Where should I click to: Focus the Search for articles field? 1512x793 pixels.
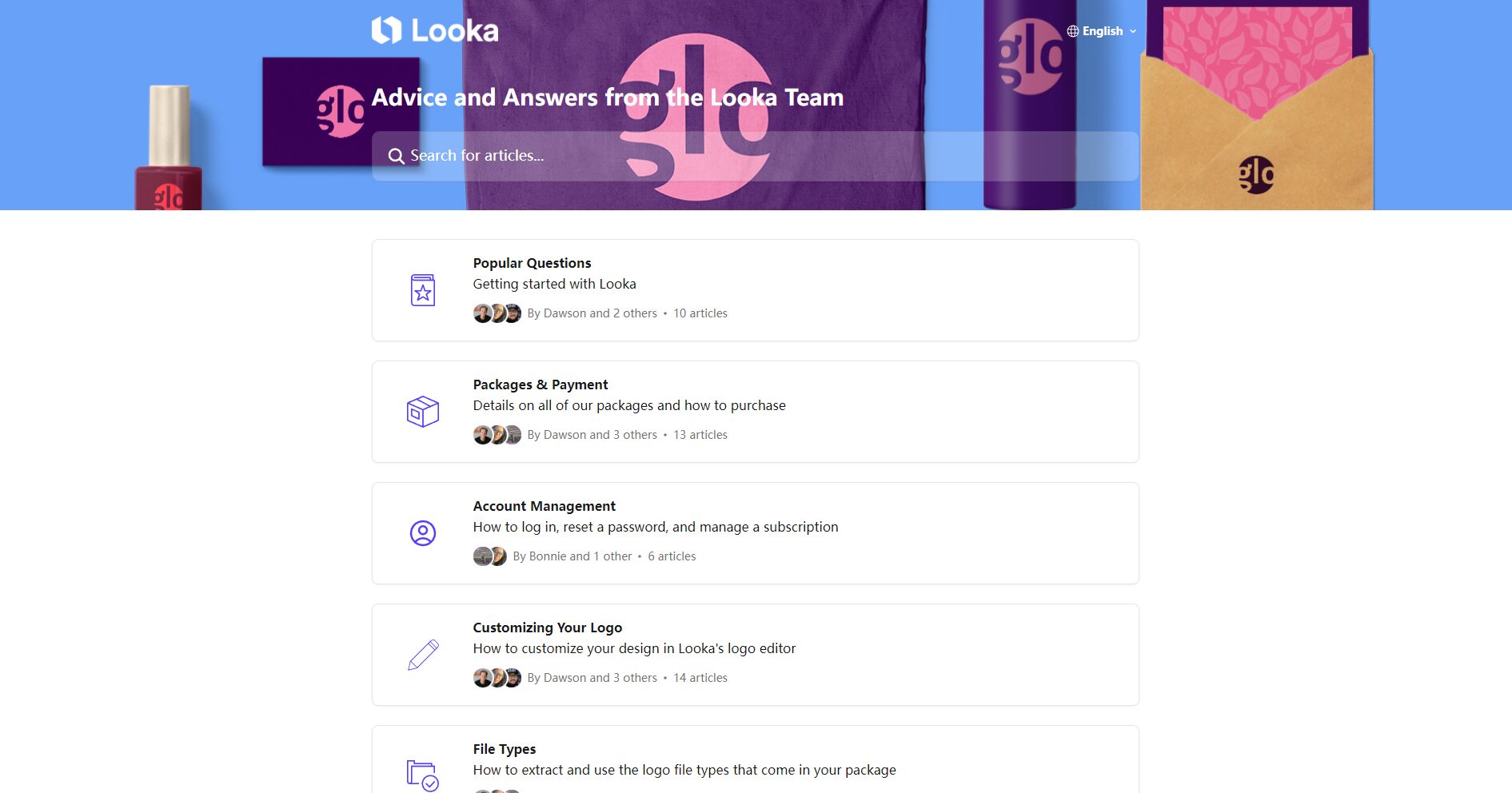[x=756, y=156]
